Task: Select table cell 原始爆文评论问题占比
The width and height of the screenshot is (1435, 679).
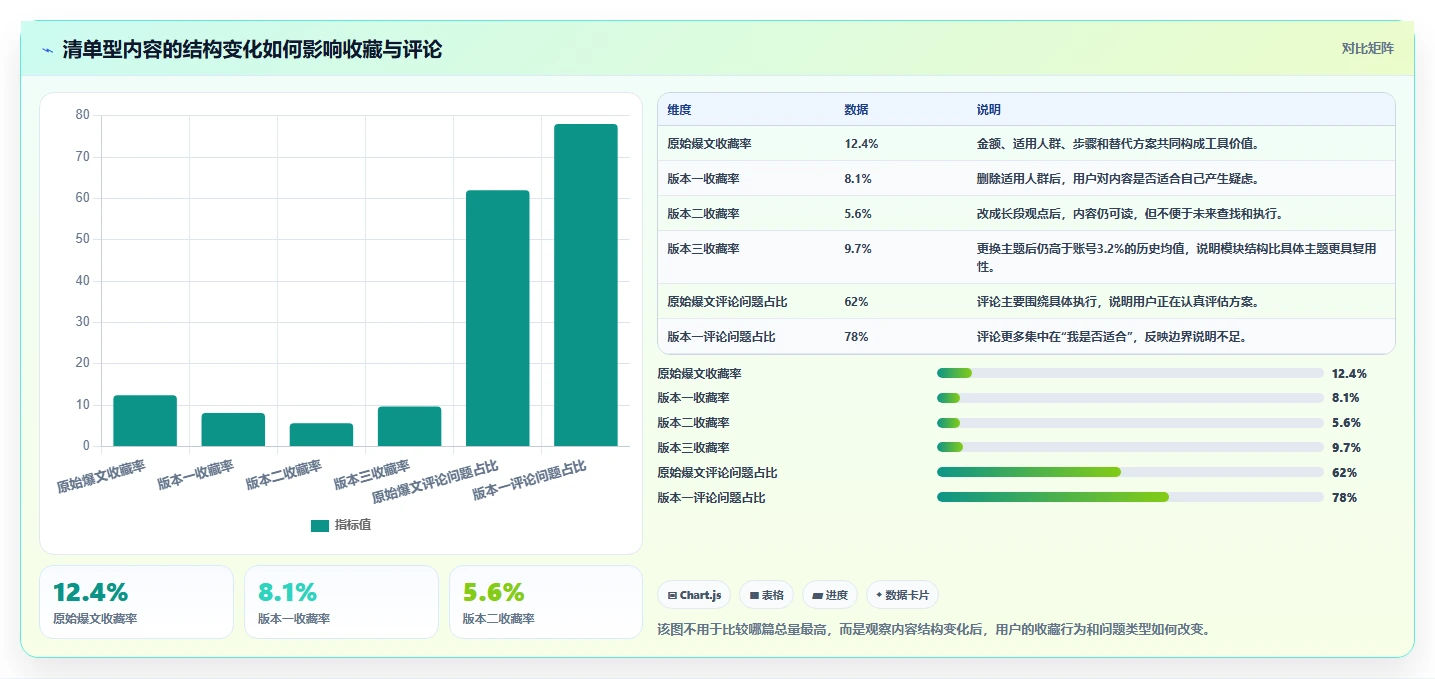Action: click(728, 302)
